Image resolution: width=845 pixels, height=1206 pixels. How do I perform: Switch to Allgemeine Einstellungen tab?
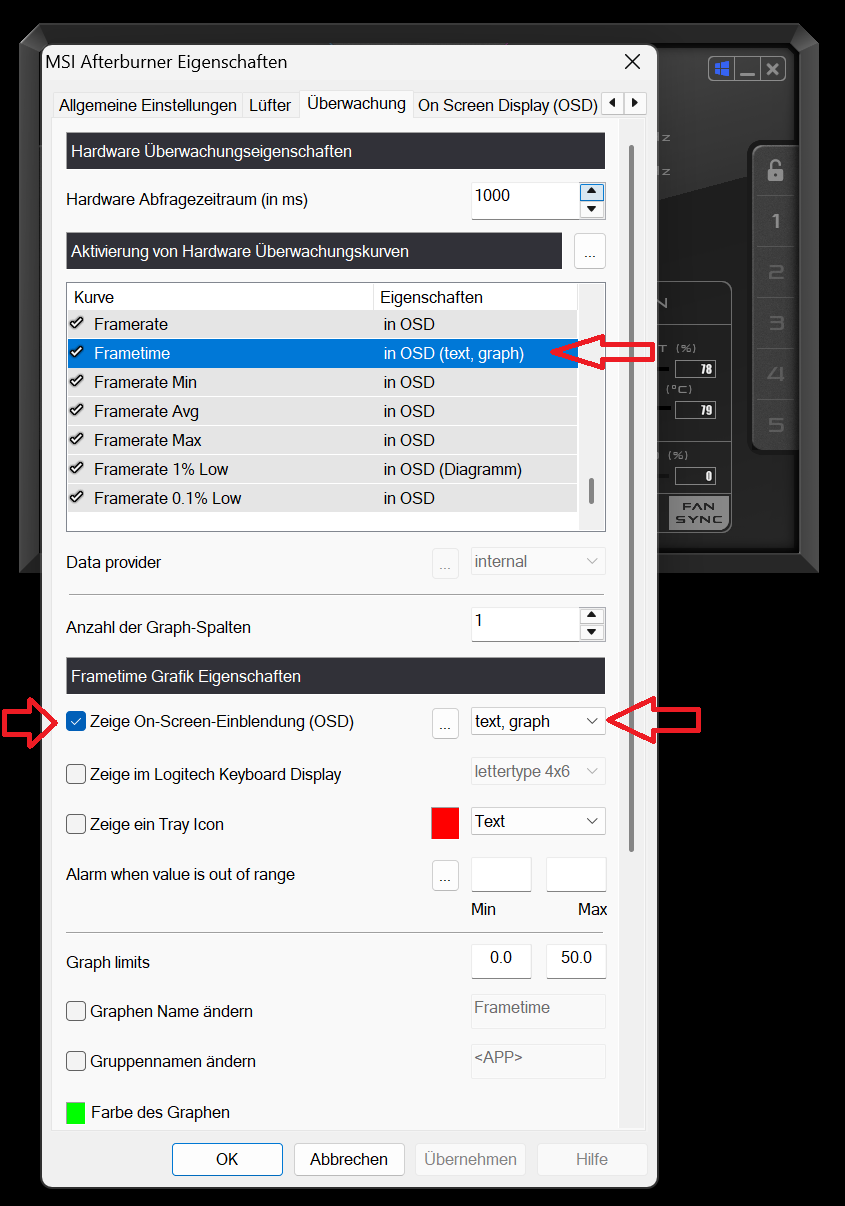pyautogui.click(x=148, y=105)
